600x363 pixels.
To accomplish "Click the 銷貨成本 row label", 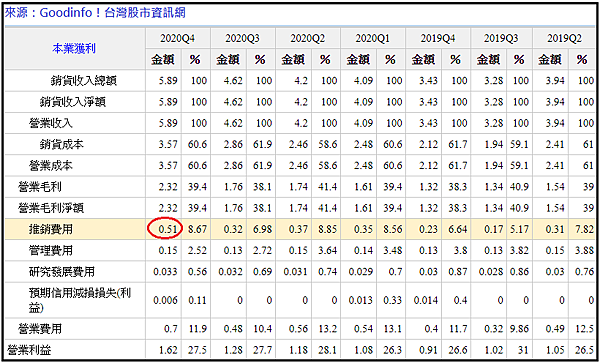I will click(62, 144).
